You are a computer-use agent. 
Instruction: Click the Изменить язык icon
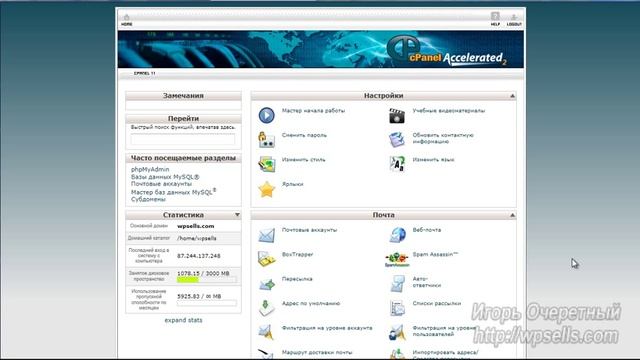tap(397, 164)
